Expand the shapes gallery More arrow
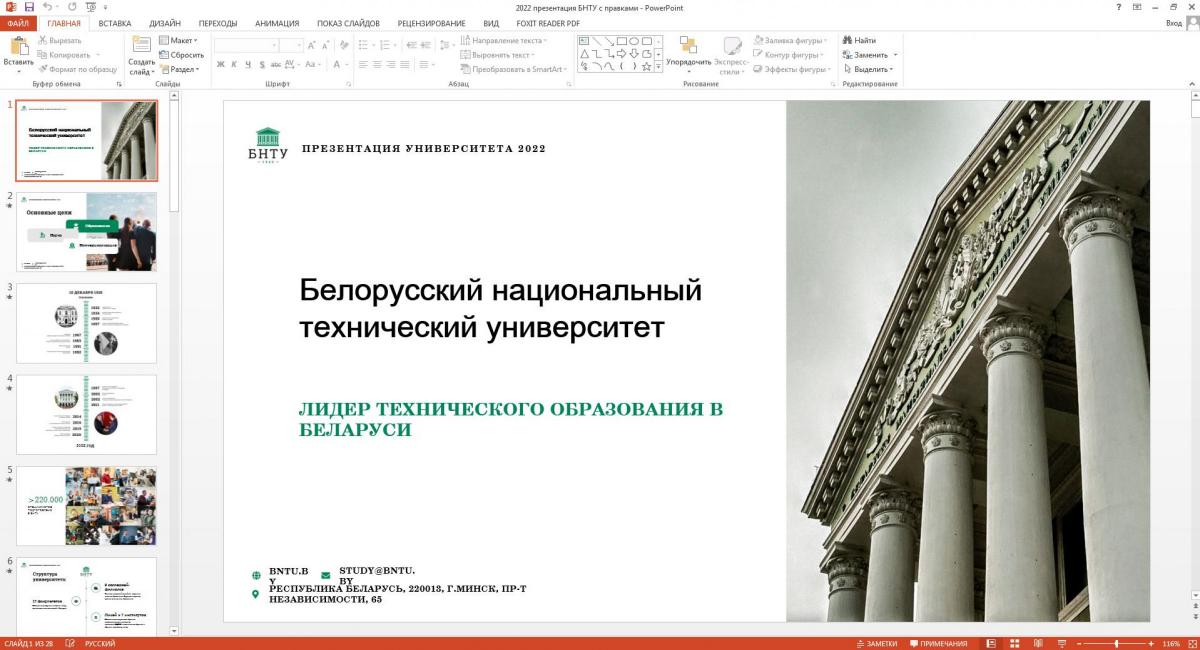 click(x=659, y=67)
